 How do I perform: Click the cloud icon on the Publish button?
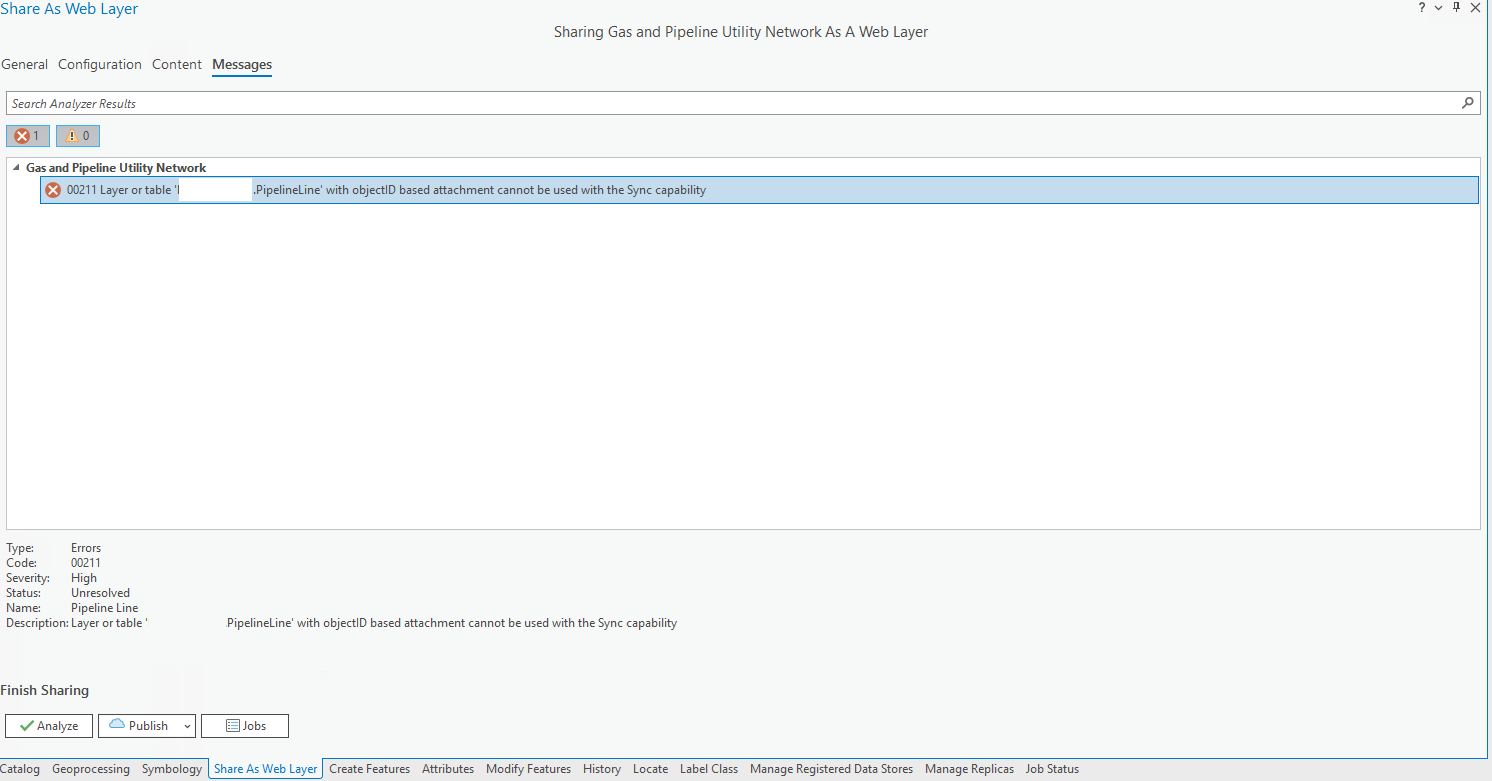click(x=118, y=725)
